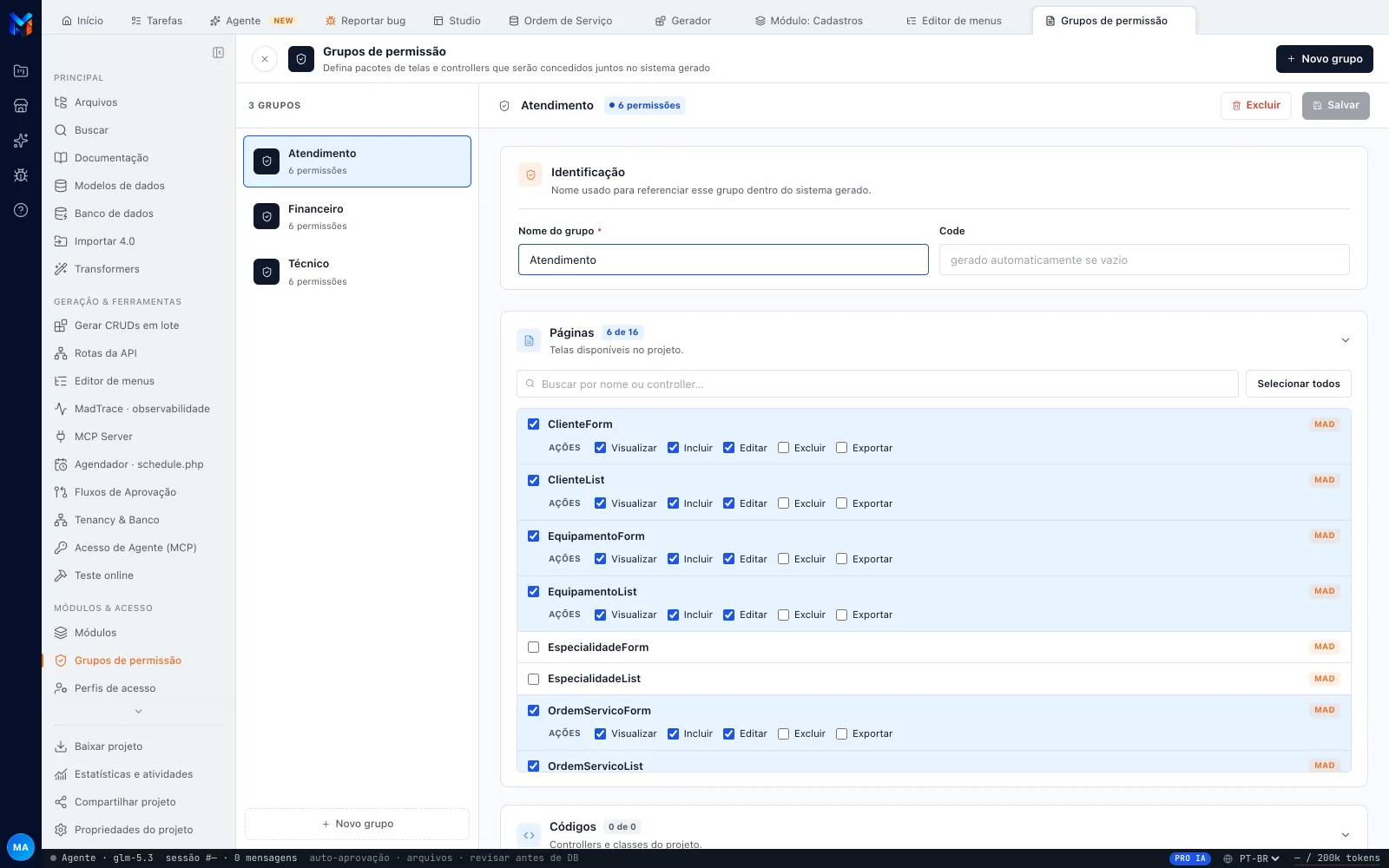Open the bug icon in left rail

(21, 175)
